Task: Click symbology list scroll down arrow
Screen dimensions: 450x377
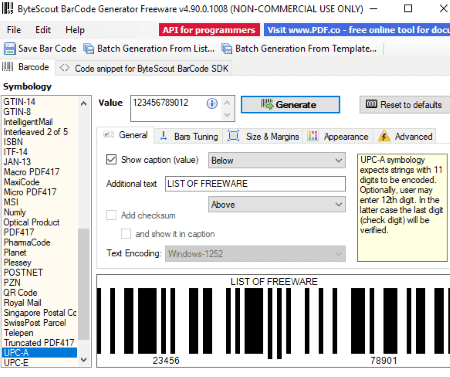Action: pyautogui.click(x=84, y=360)
